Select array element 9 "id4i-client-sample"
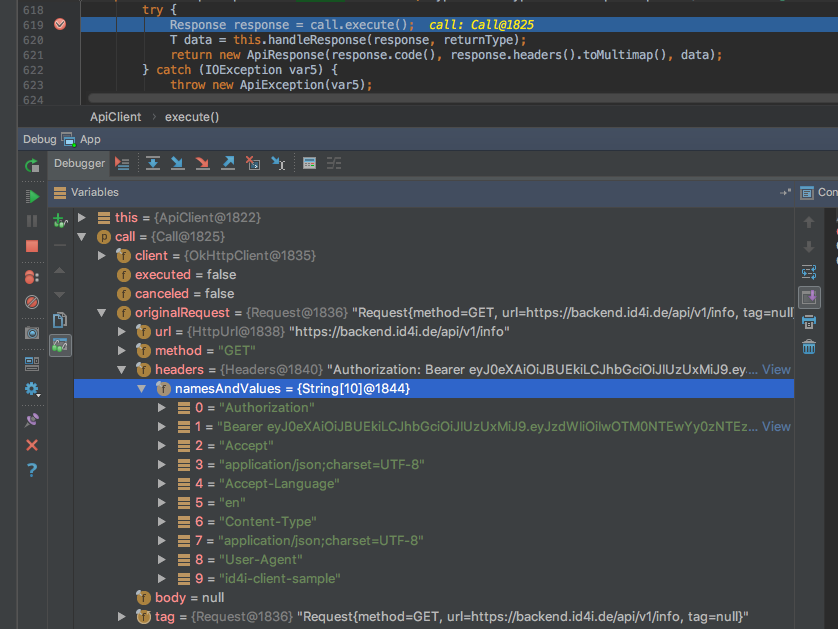 point(434,579)
